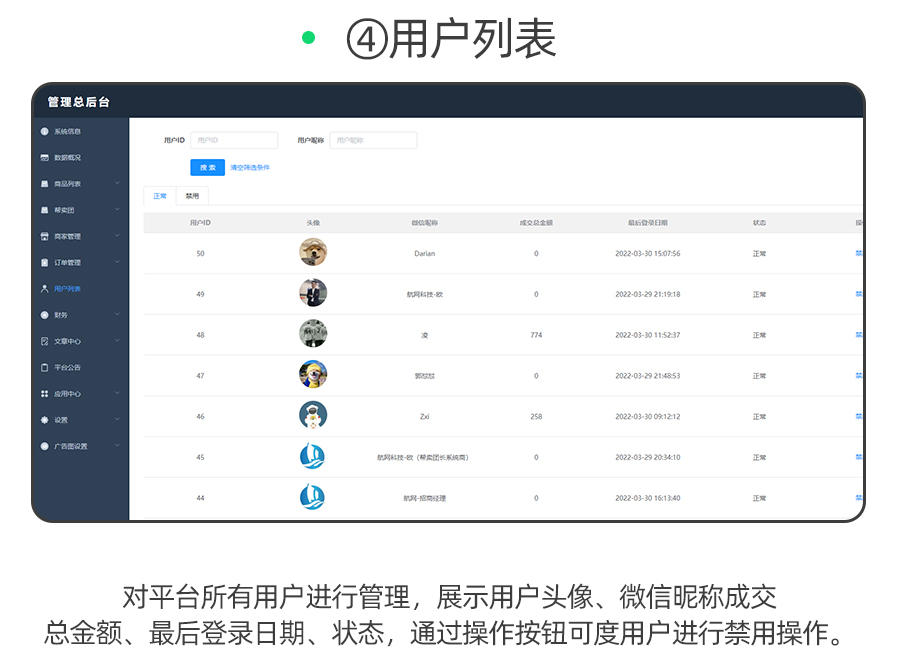The width and height of the screenshot is (900, 671).
Task: Click into the 用户昵称 search field
Action: click(373, 141)
